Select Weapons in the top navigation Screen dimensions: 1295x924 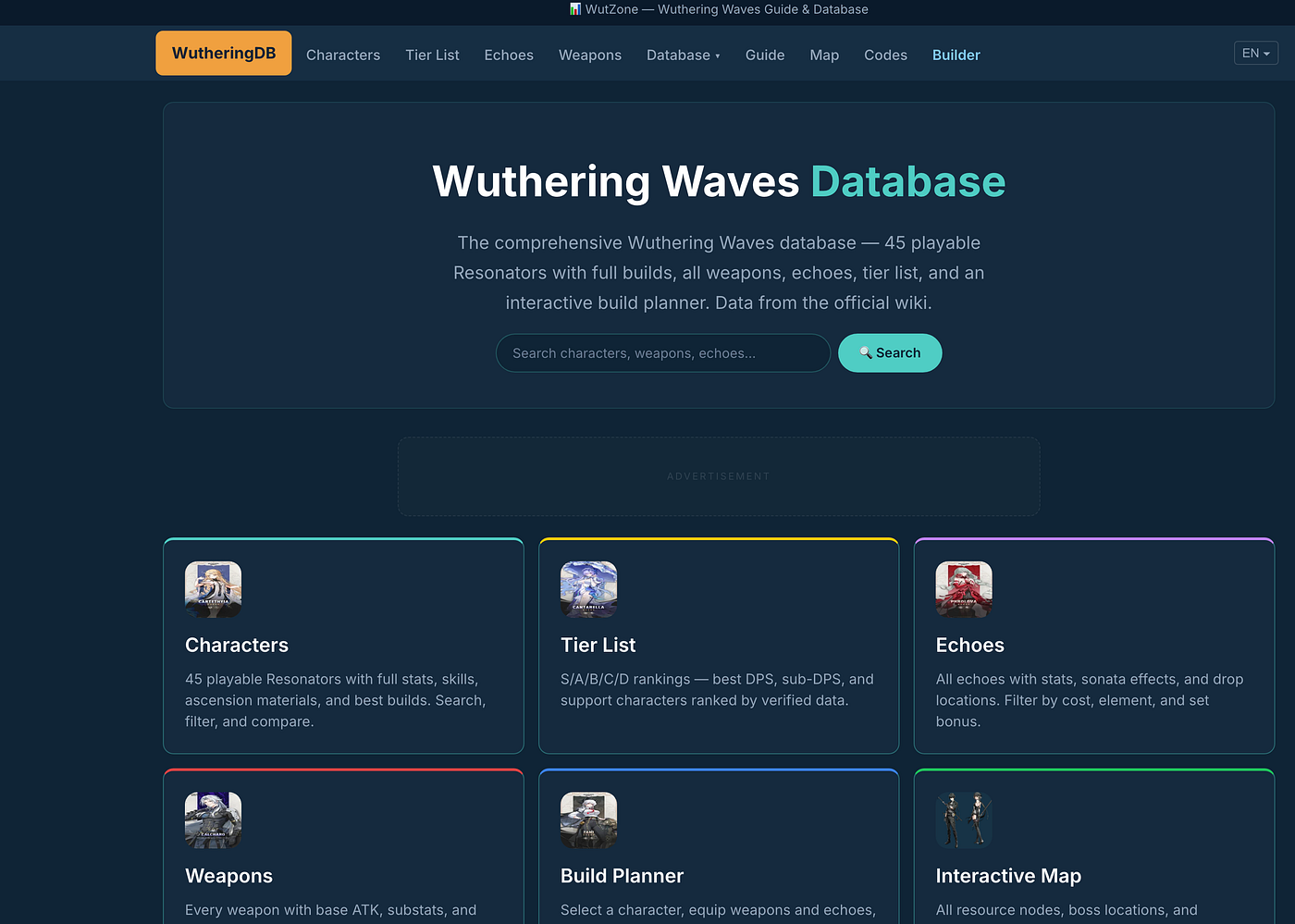590,55
